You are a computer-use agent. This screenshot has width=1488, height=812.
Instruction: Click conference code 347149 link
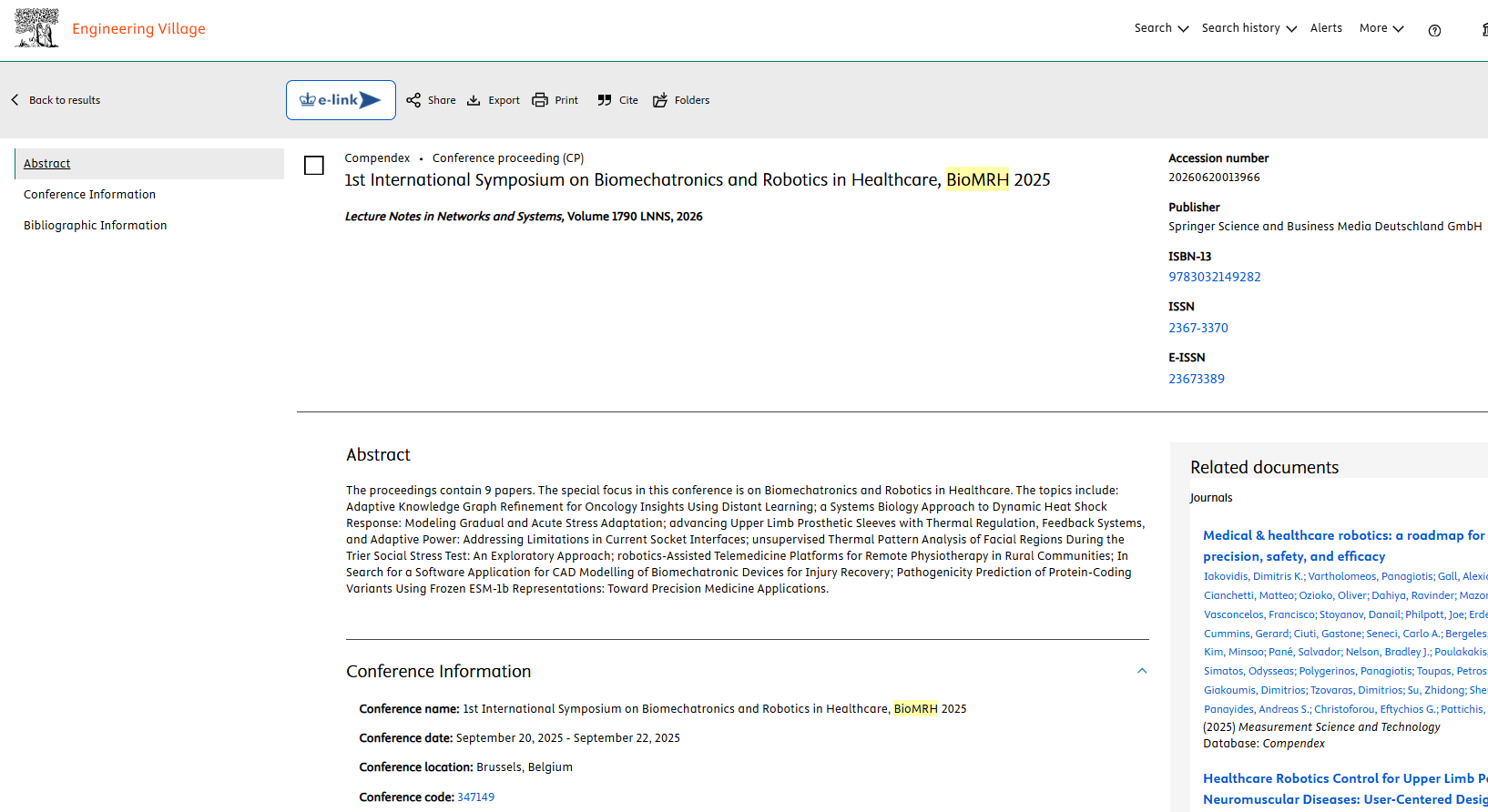[x=475, y=797]
